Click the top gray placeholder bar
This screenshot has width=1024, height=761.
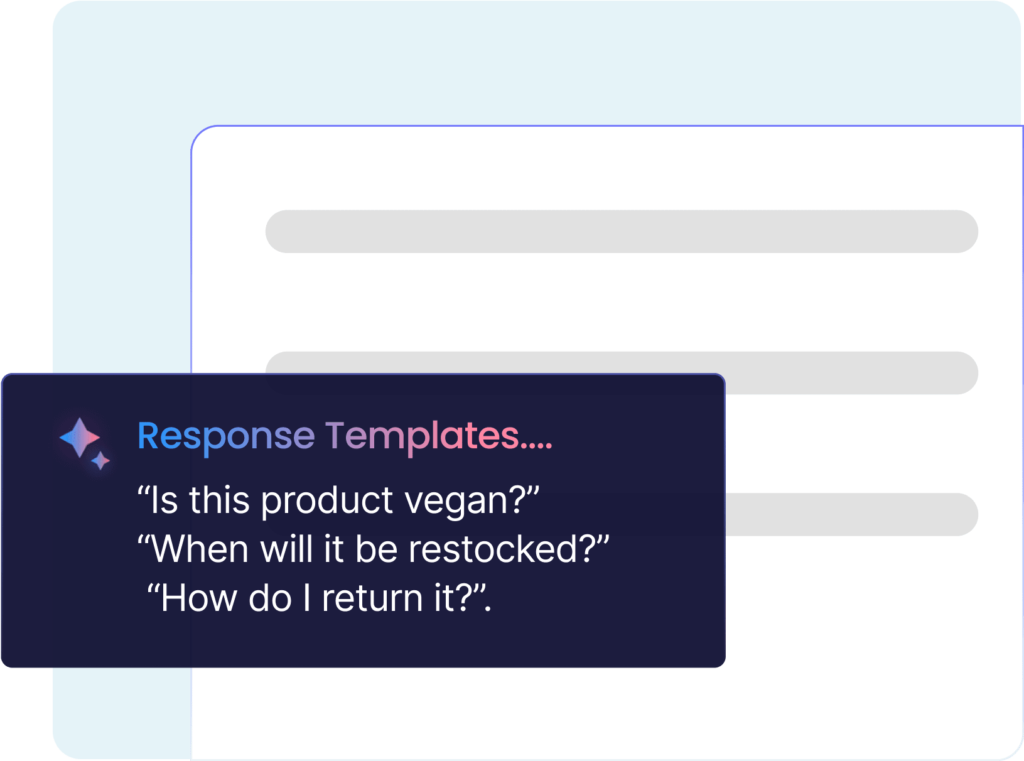pyautogui.click(x=621, y=231)
